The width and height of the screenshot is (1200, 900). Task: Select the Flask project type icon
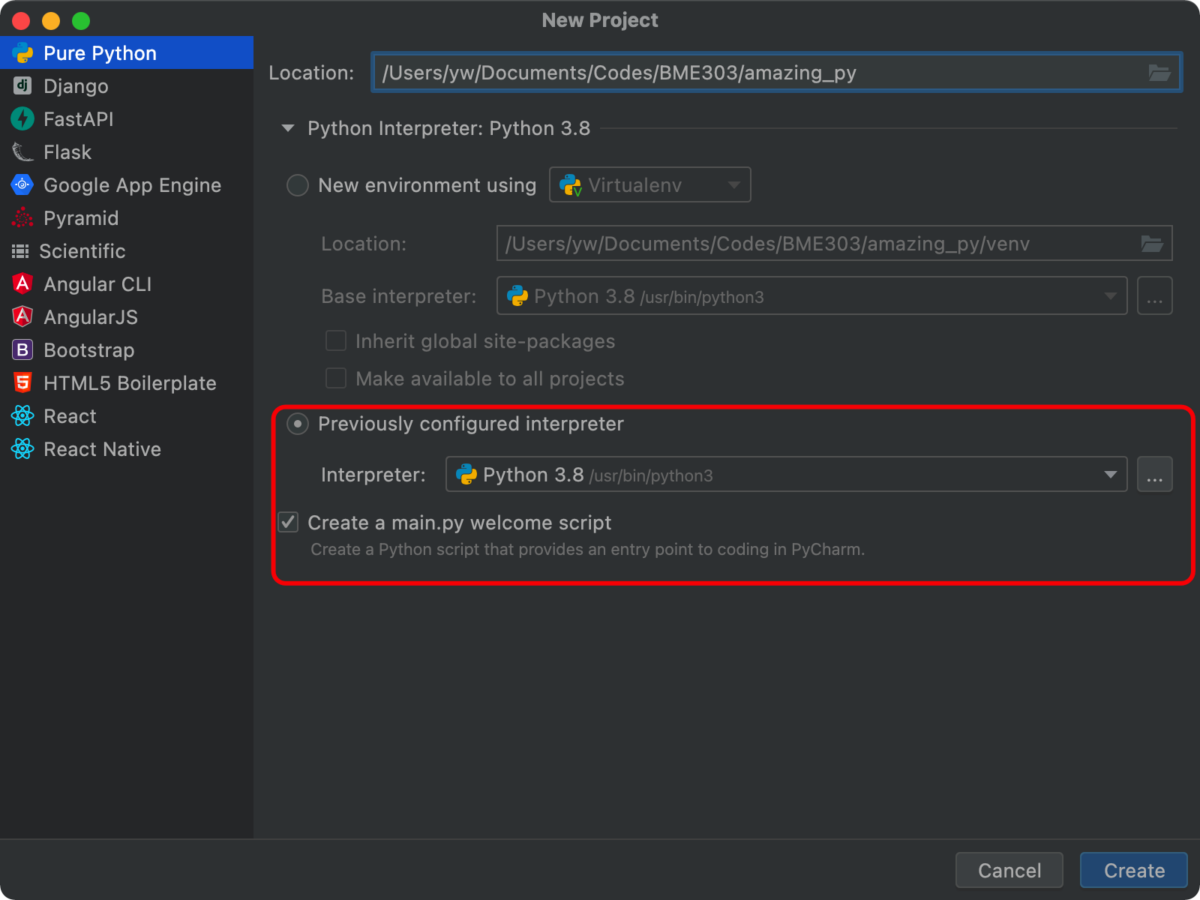point(22,152)
